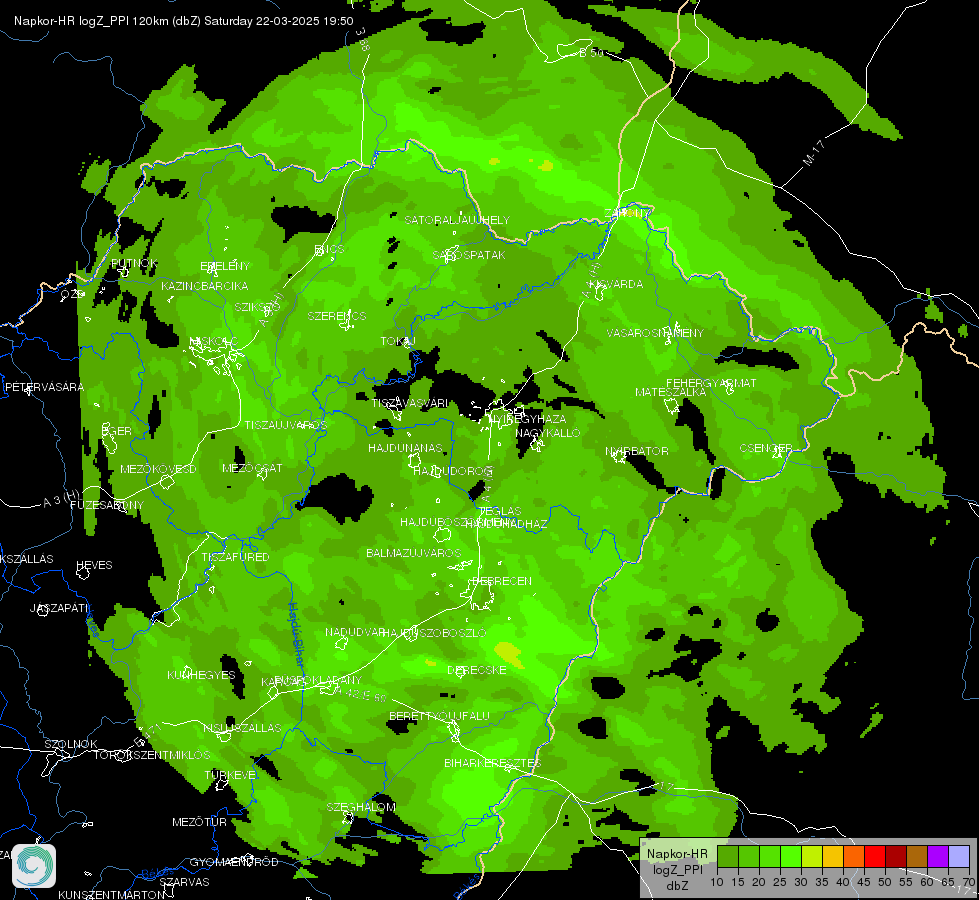979x900 pixels.
Task: Click the MEZOCSAT city label
Action: point(252,468)
